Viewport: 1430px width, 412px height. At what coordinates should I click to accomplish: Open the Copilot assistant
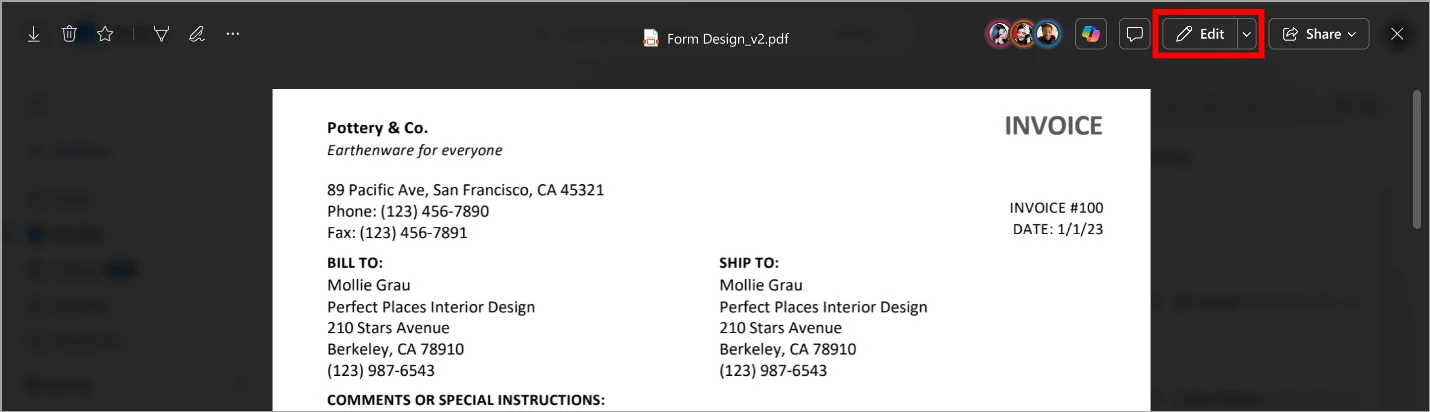click(x=1090, y=34)
